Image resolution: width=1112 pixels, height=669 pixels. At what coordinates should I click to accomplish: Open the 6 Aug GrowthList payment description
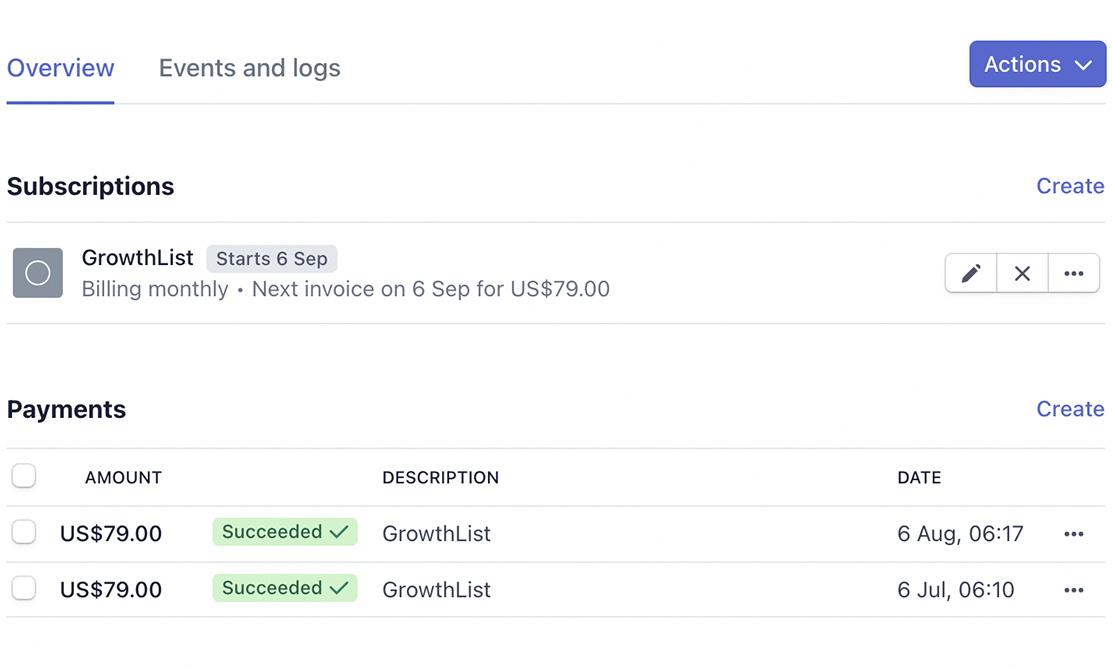pos(436,533)
